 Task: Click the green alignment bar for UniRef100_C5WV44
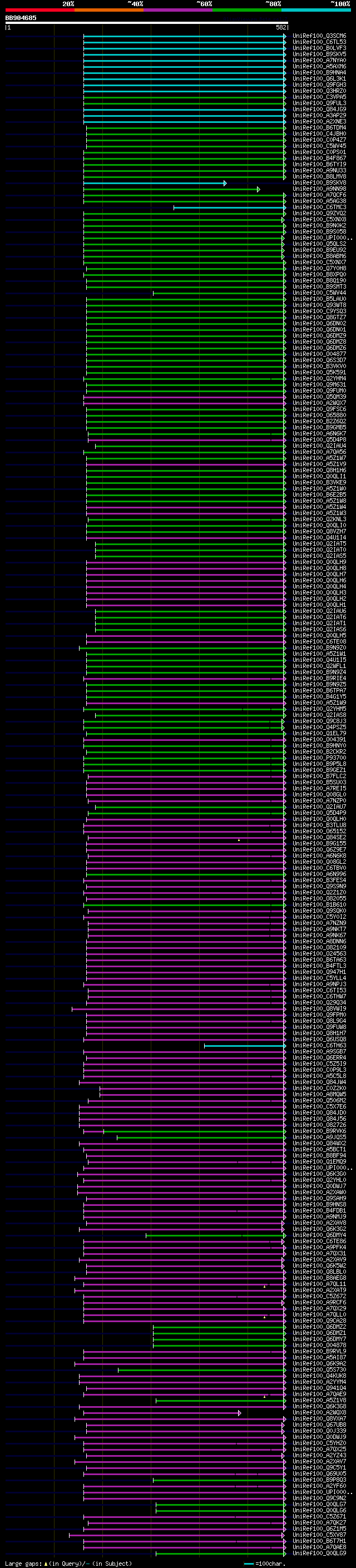click(220, 293)
